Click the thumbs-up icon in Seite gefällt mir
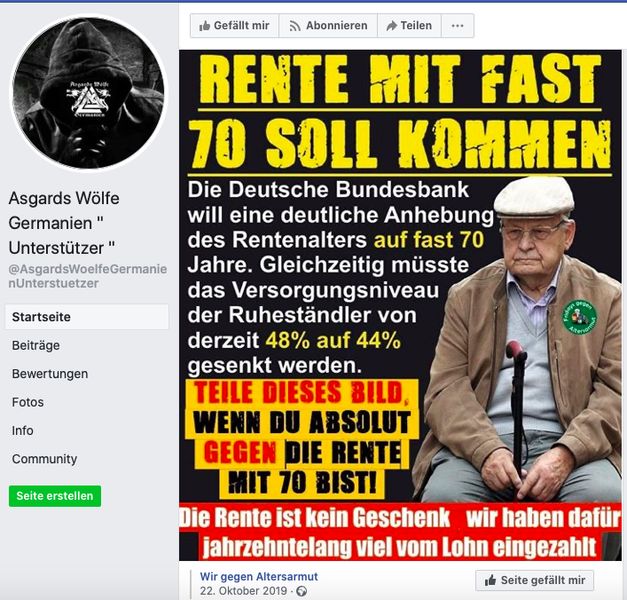Image resolution: width=627 pixels, height=600 pixels. click(x=490, y=580)
